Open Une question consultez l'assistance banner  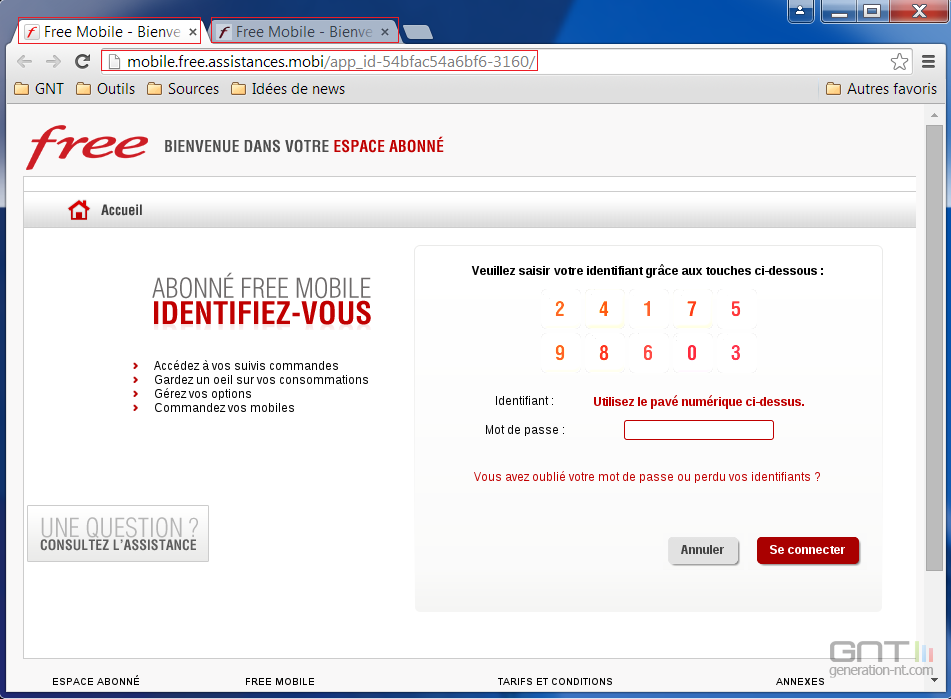118,533
